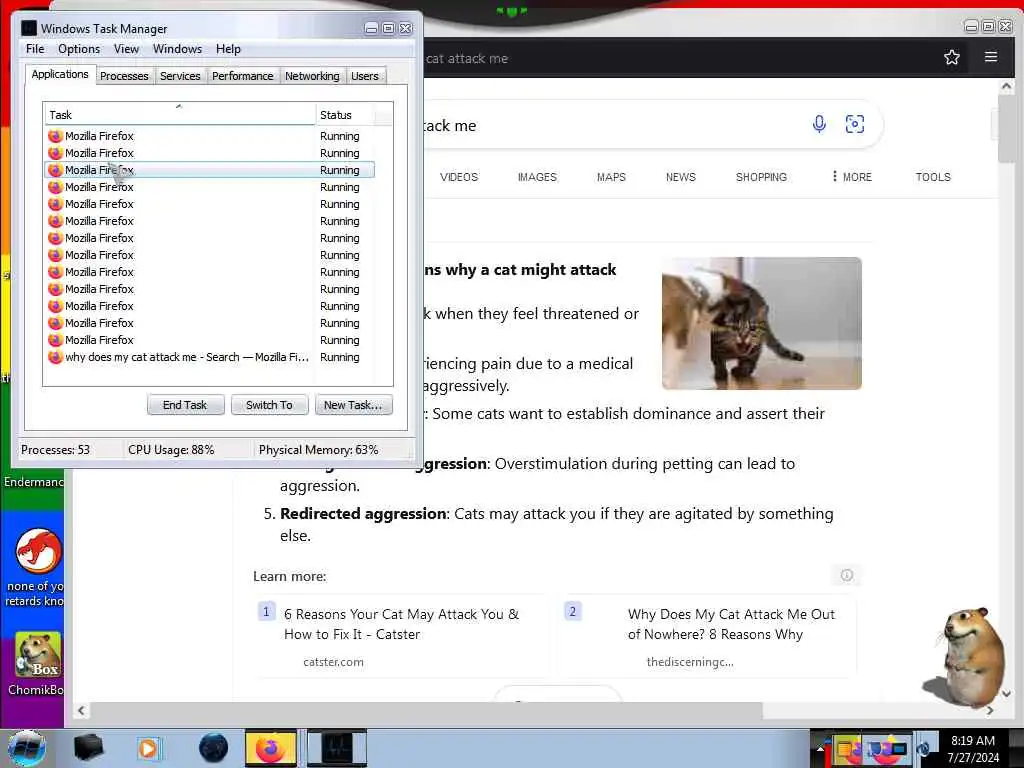Open the MAPS search tab
Image resolution: width=1024 pixels, height=768 pixels.
click(611, 177)
